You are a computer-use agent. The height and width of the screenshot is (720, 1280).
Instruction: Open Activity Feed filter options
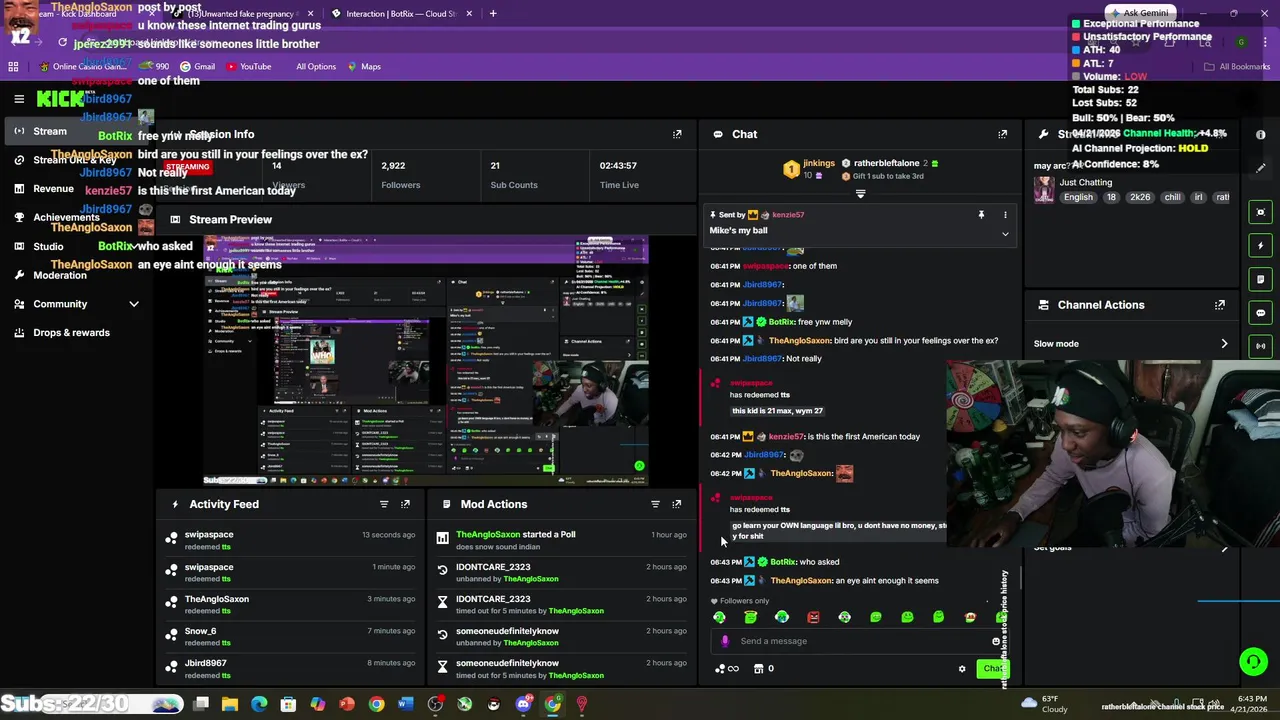click(x=384, y=504)
